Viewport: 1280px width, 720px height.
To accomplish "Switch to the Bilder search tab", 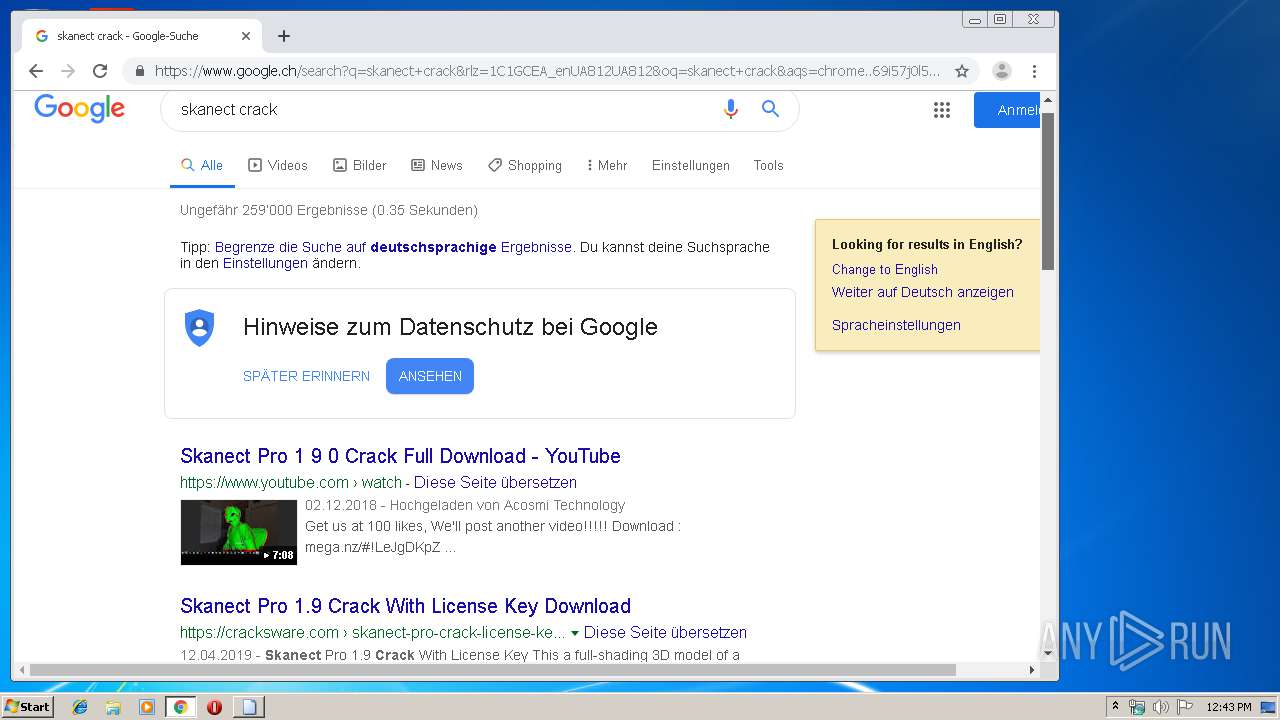I will pos(359,165).
